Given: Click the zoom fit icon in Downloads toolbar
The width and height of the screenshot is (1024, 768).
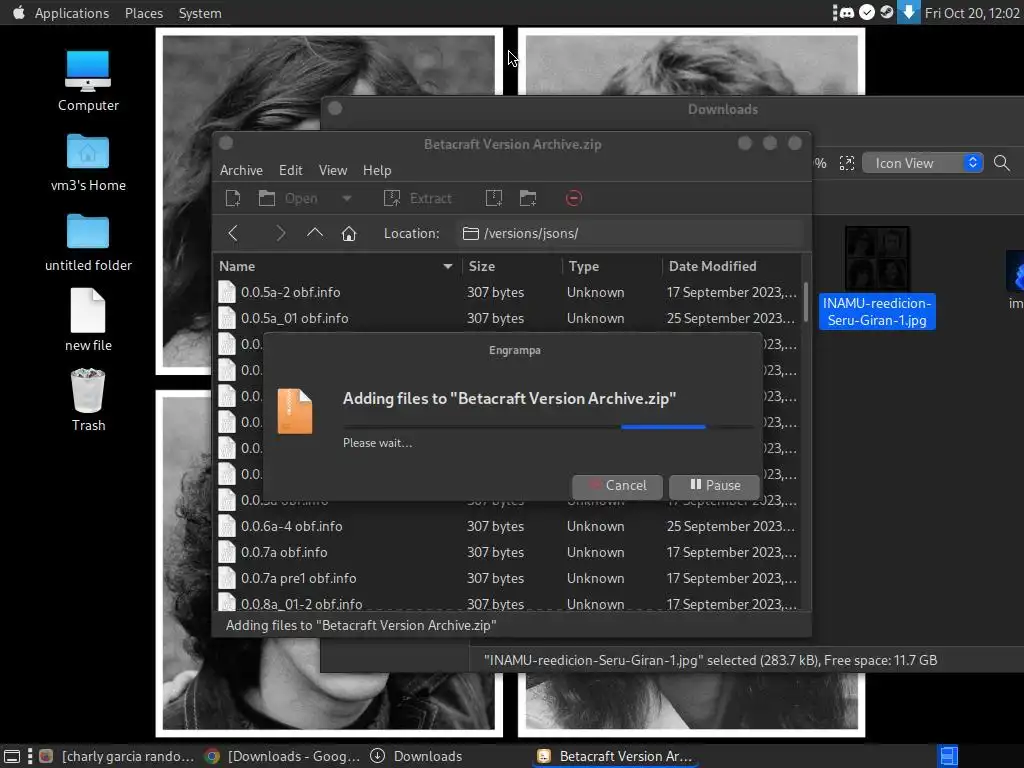Looking at the screenshot, I should 846,163.
